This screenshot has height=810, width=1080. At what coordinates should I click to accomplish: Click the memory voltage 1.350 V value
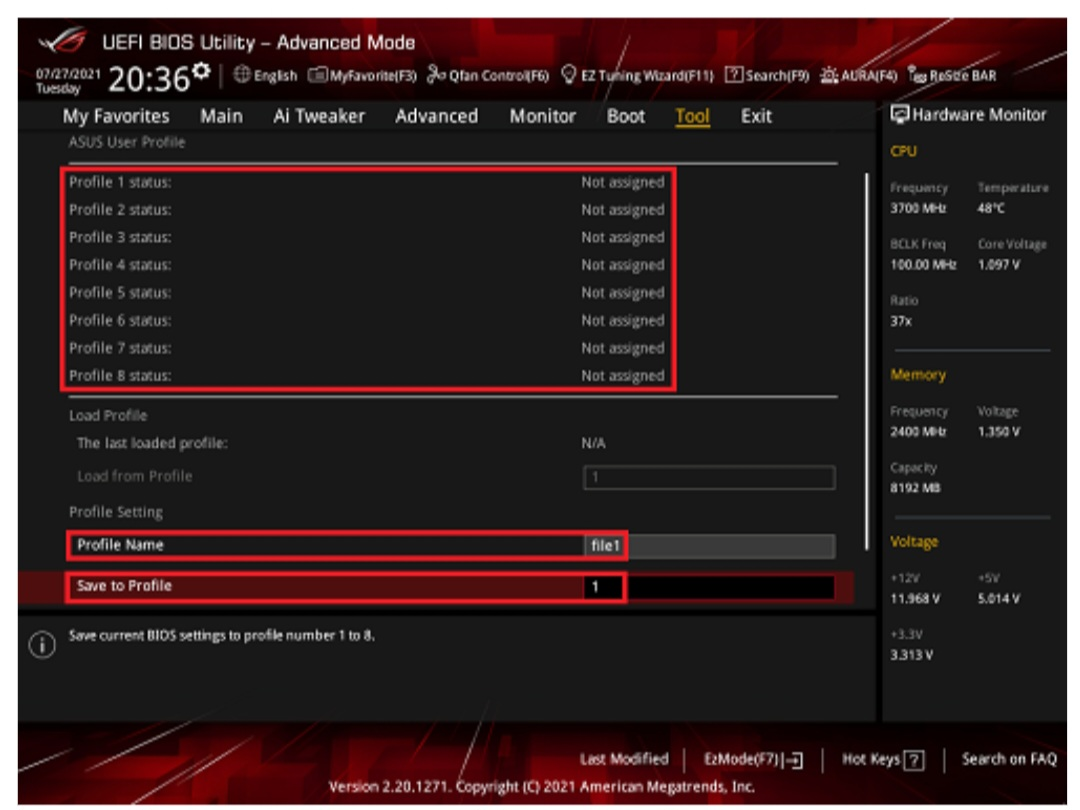tap(999, 432)
